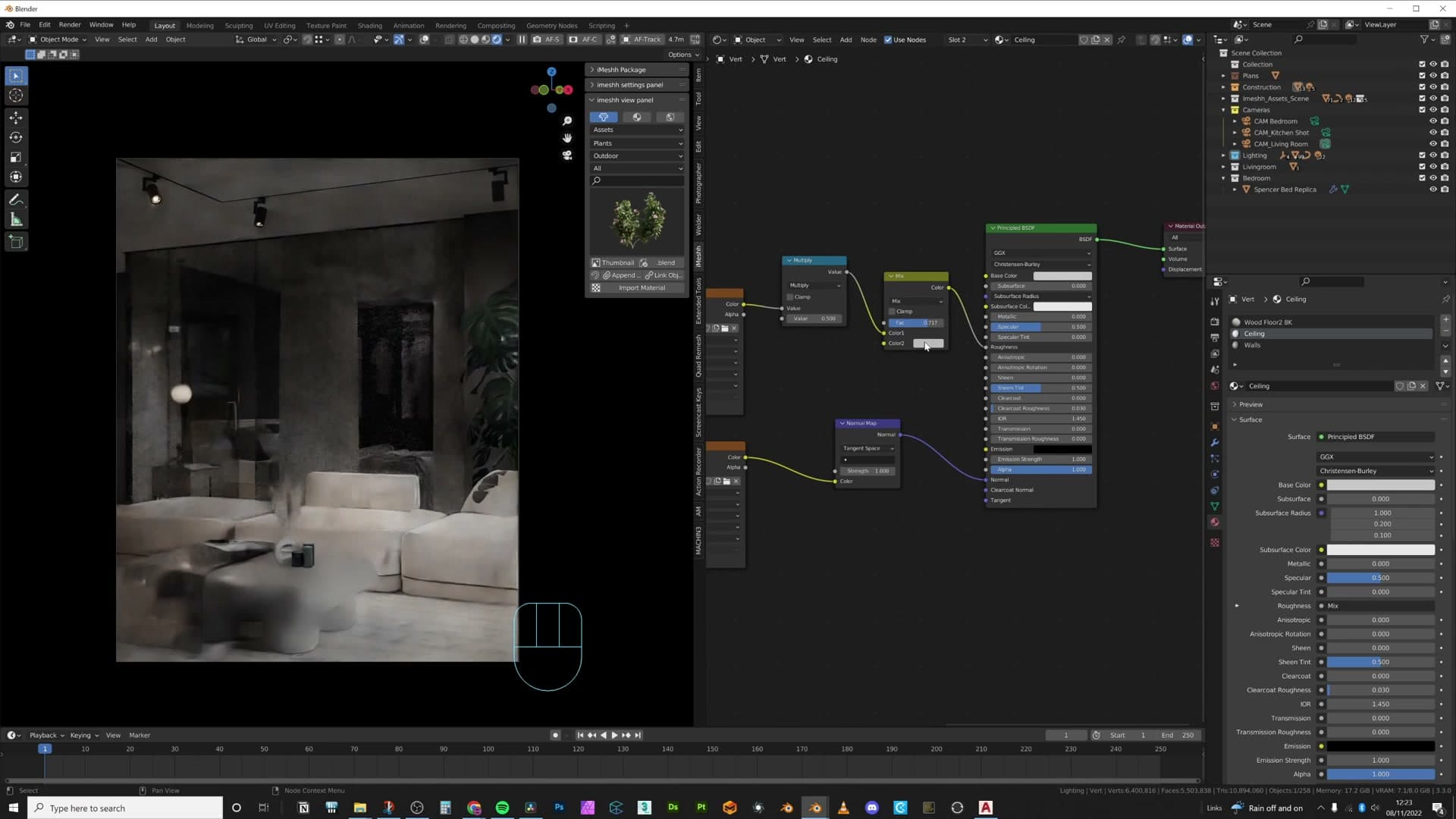Expand the imeshh settings panel
This screenshot has height=819, width=1456.
[637, 85]
